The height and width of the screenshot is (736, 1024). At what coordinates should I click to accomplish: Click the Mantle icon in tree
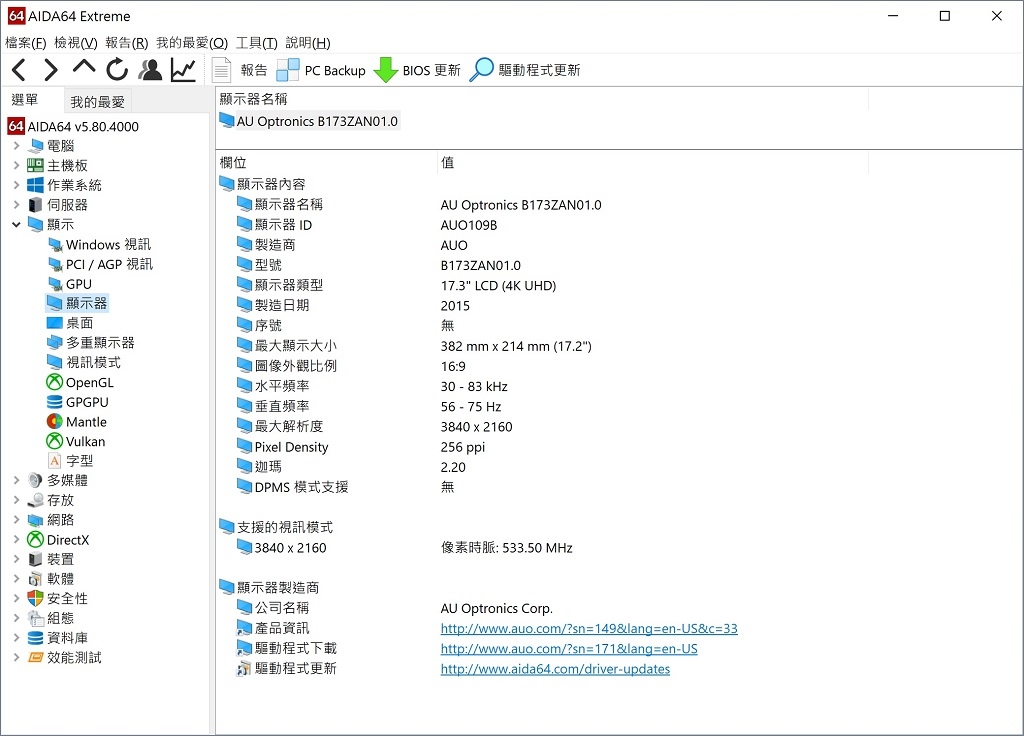click(55, 421)
